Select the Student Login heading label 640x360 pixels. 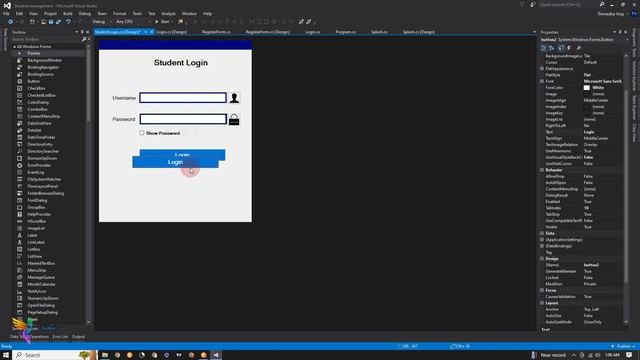click(x=181, y=62)
